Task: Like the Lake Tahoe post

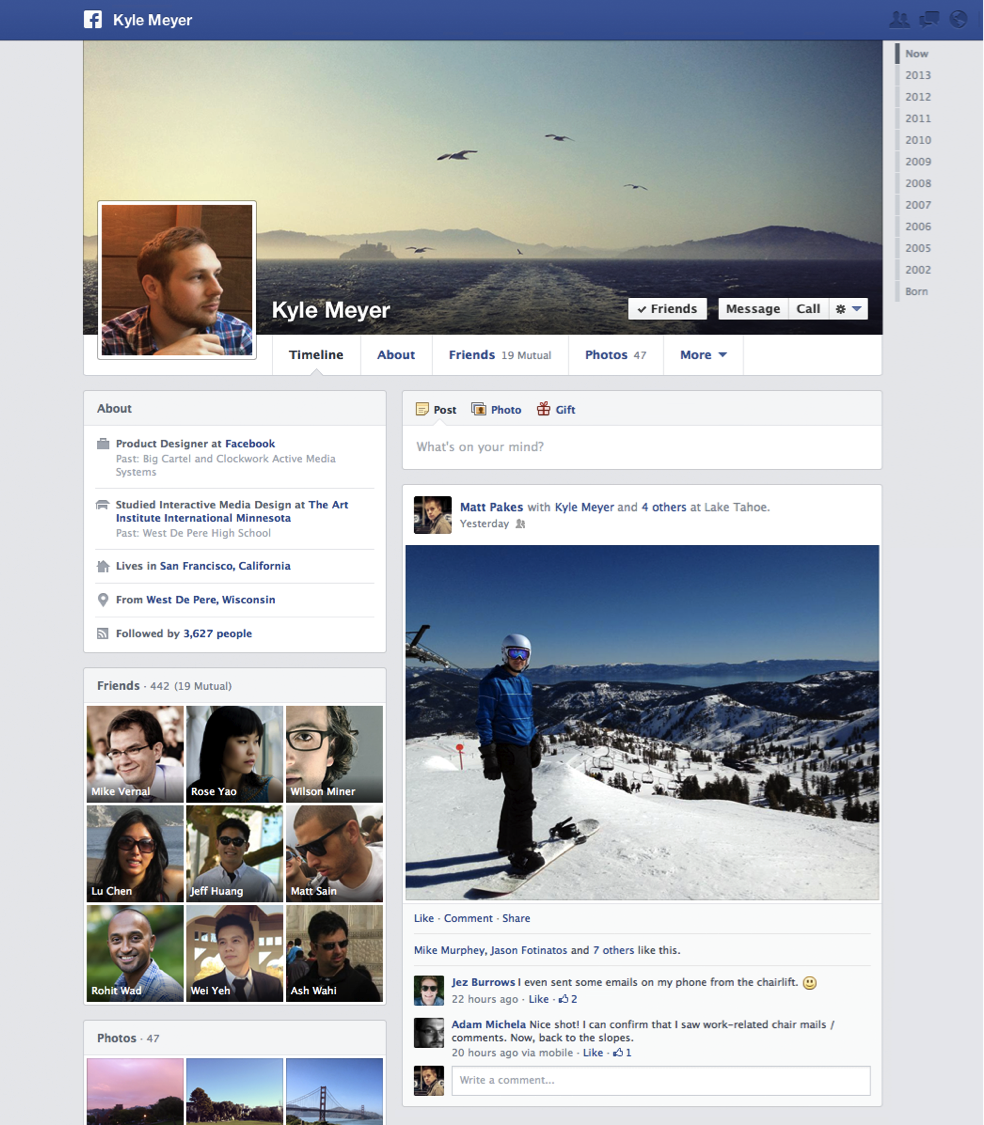Action: (424, 918)
